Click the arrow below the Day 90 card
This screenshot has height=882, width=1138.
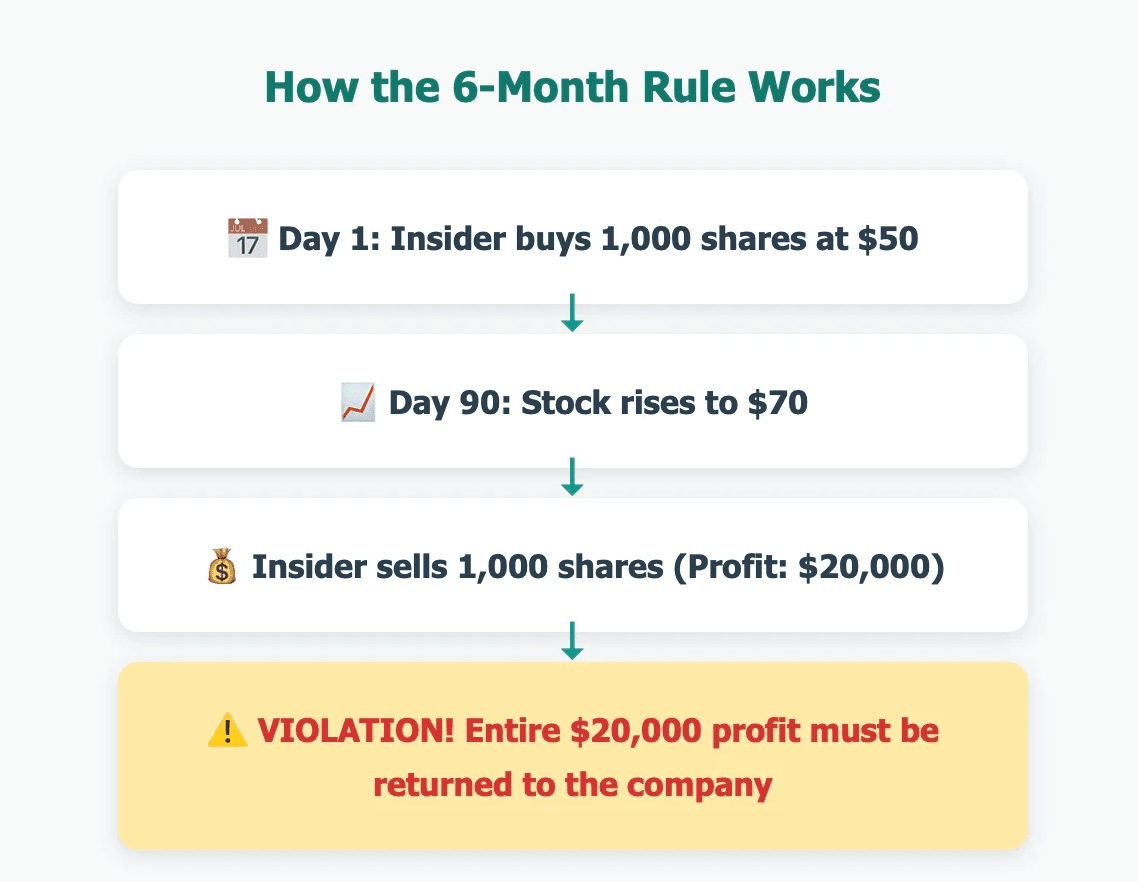pos(572,478)
